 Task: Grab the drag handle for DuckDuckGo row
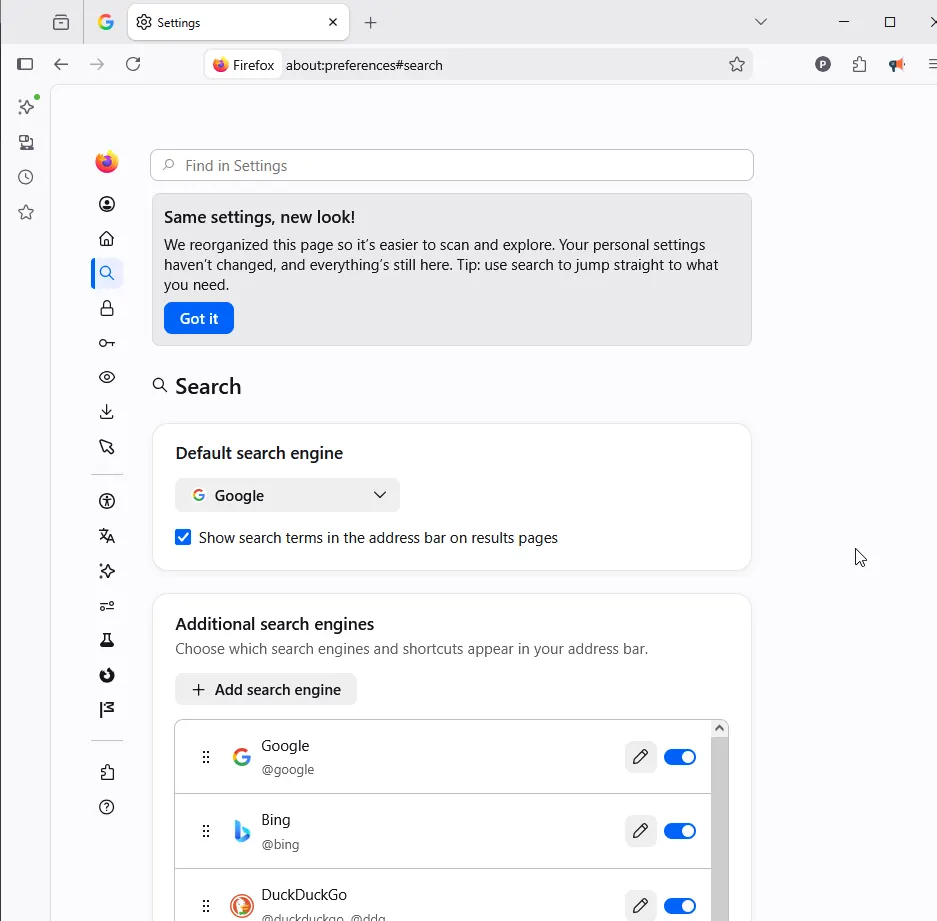pyautogui.click(x=206, y=905)
